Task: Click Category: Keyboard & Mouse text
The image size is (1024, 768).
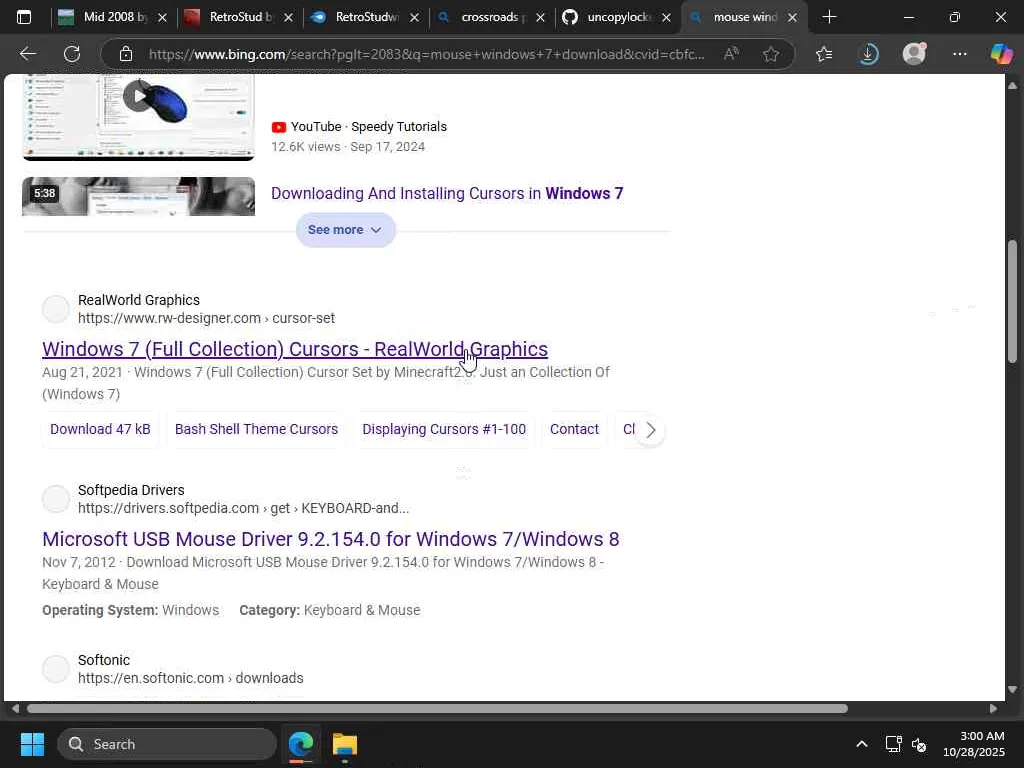Action: tap(330, 610)
